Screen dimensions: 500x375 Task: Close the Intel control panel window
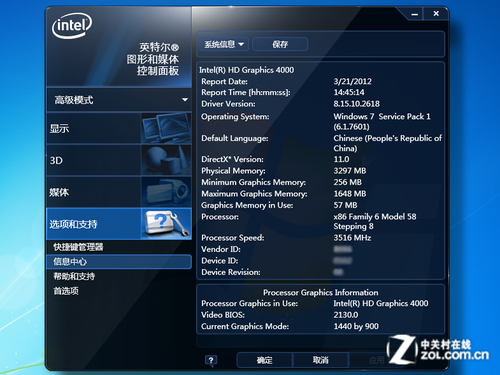(x=436, y=14)
